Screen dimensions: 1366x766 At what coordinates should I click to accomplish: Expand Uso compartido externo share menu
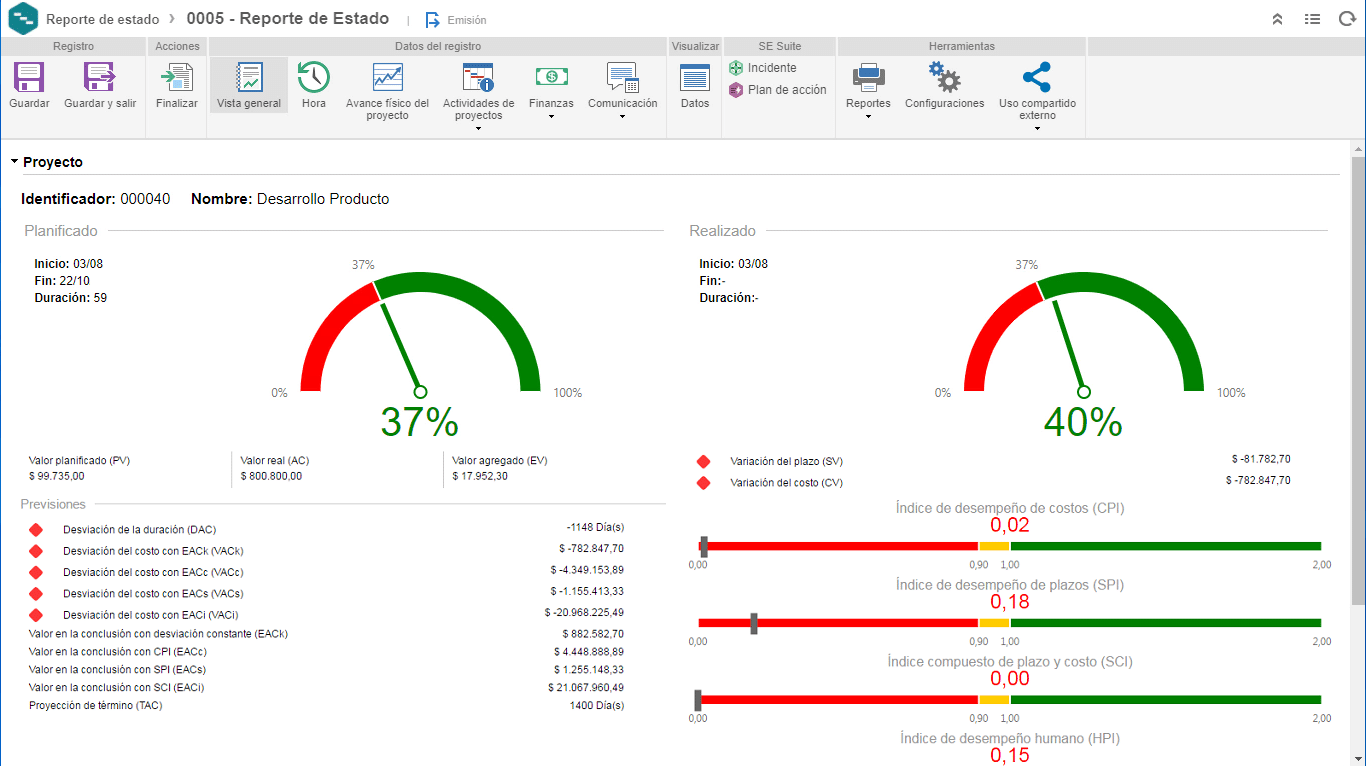[x=1037, y=128]
